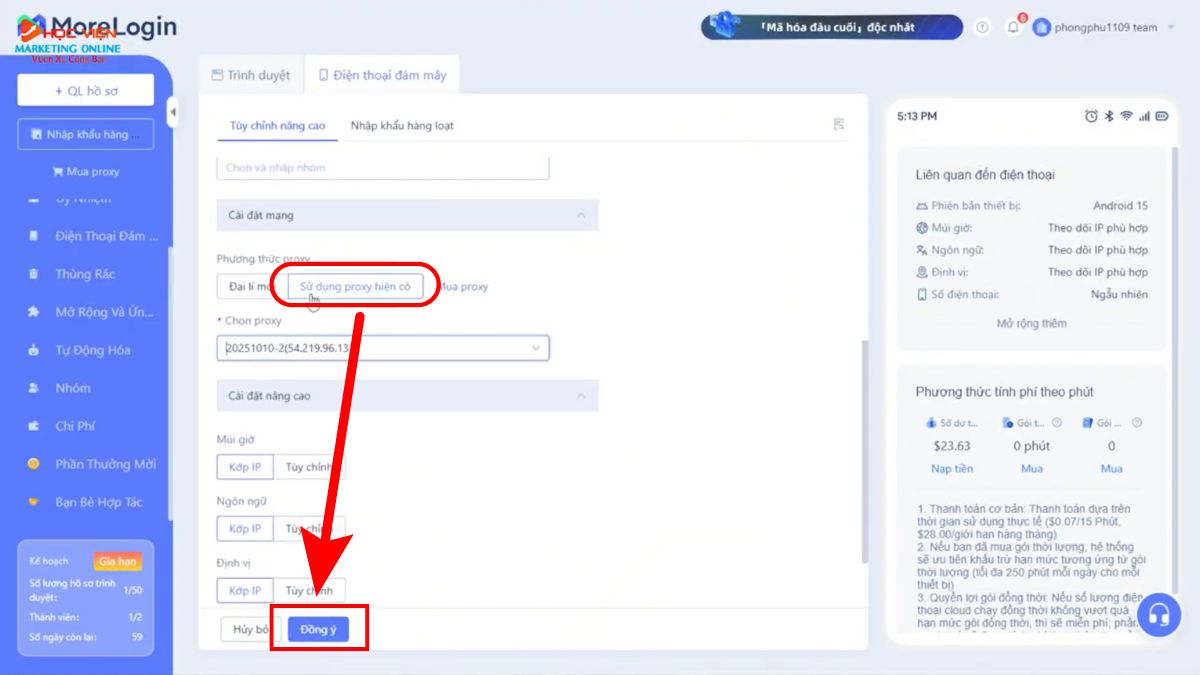This screenshot has height=675, width=1200.
Task: Click the Đồng ý button
Action: pos(318,629)
